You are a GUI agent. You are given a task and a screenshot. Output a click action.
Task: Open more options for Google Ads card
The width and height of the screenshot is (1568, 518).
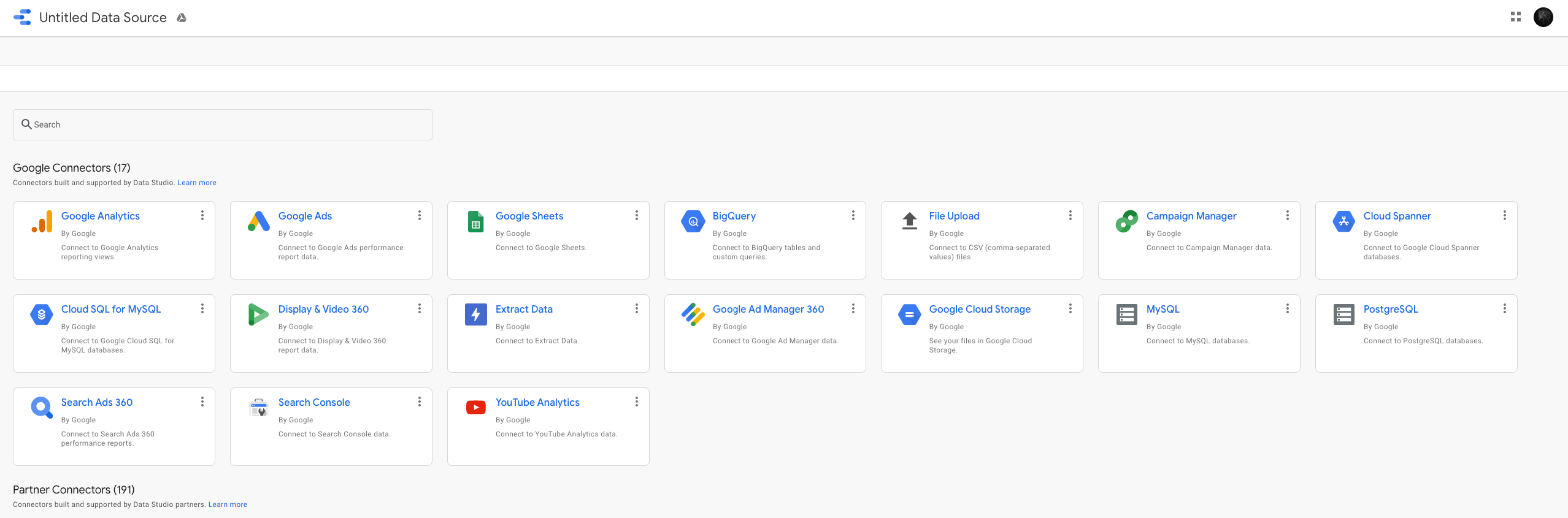(420, 216)
